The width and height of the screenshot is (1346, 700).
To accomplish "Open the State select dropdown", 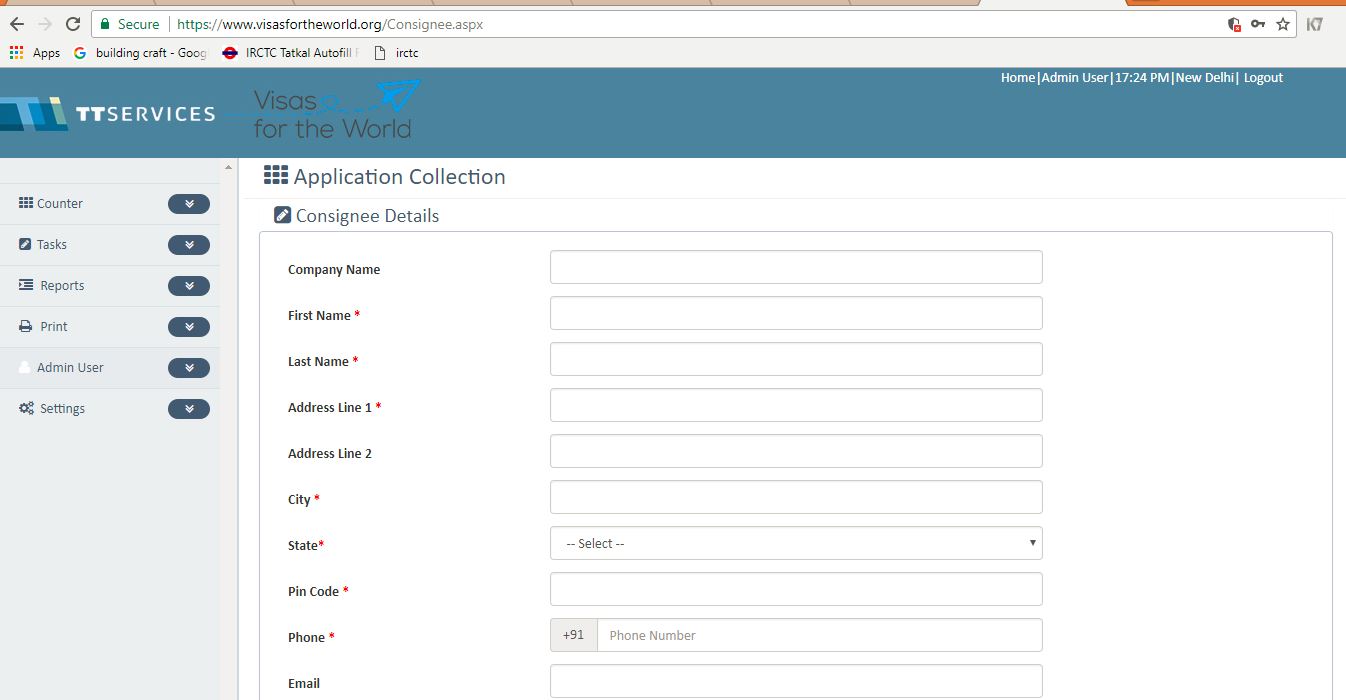I will pos(796,544).
